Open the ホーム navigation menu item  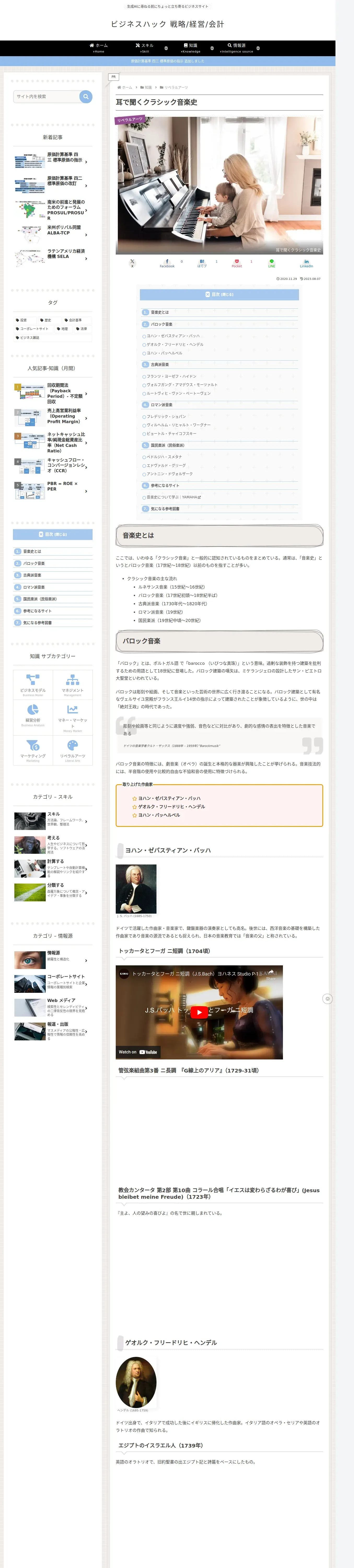pos(98,48)
